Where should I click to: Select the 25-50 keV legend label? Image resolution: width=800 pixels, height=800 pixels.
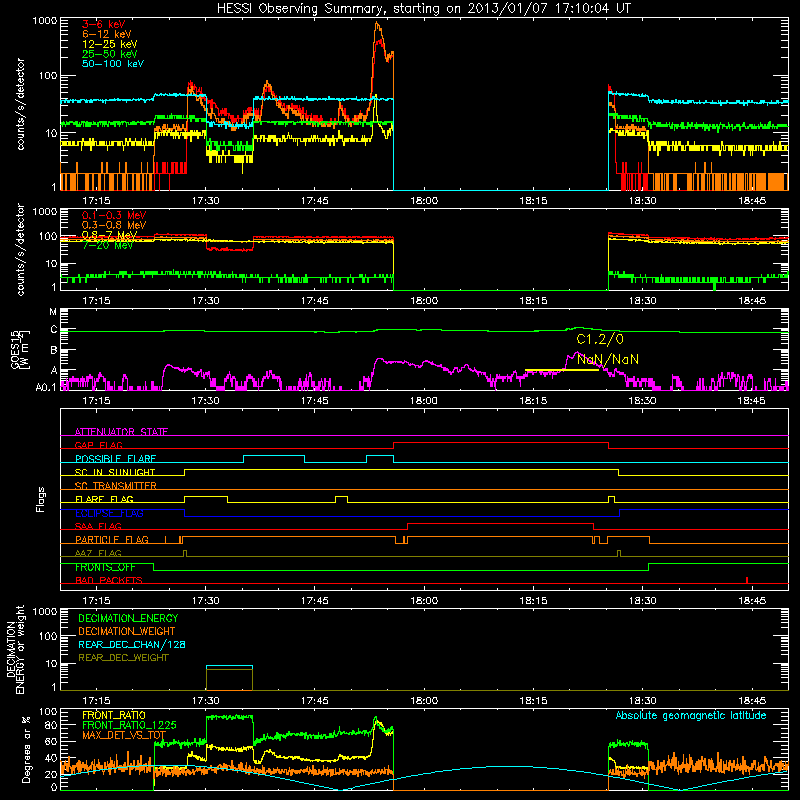[x=110, y=54]
